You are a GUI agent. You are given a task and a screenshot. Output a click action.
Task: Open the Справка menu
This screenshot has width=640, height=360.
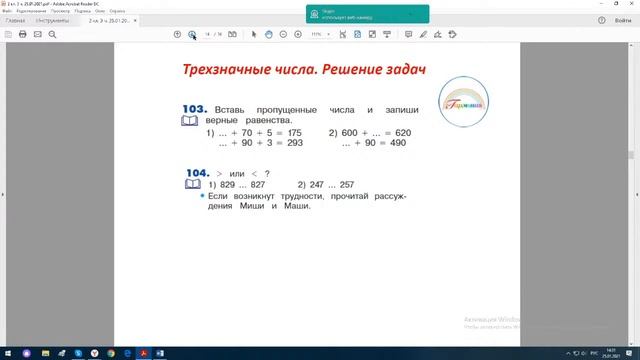117,11
